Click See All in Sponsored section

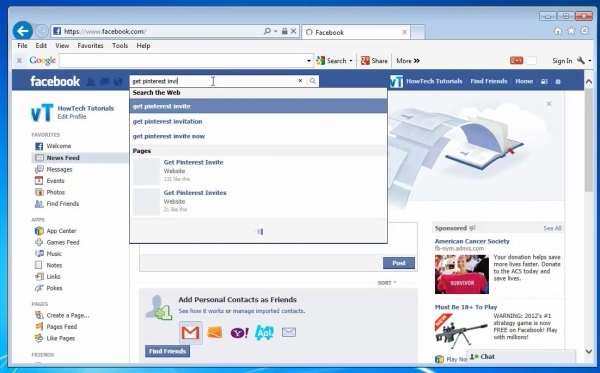click(552, 228)
